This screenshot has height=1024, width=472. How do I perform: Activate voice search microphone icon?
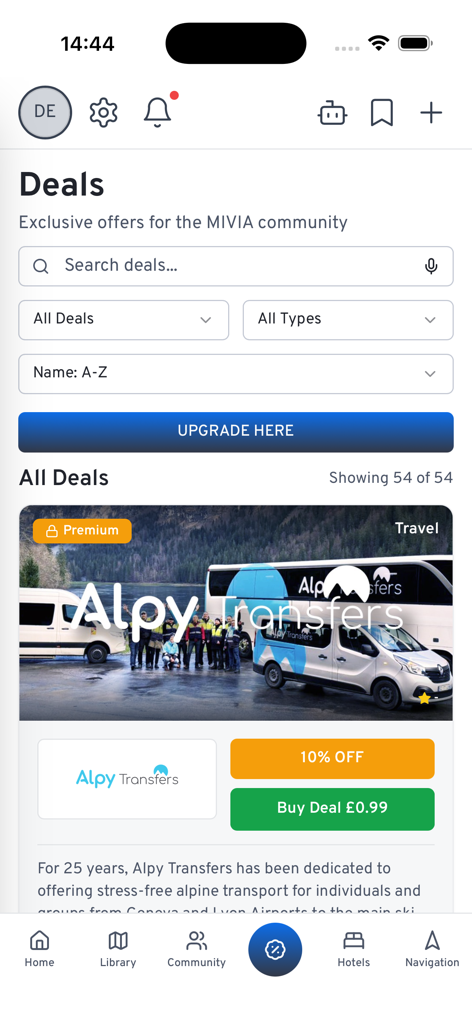coord(431,266)
